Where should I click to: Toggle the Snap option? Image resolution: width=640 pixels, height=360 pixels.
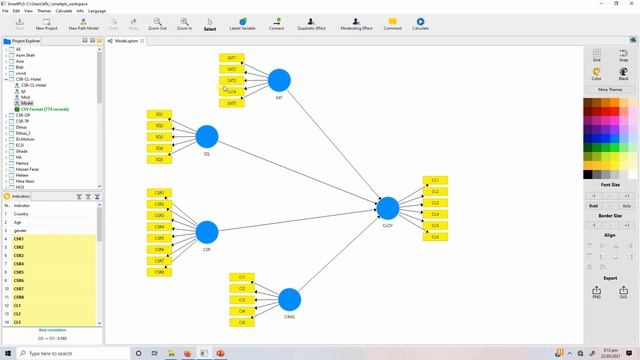click(623, 55)
